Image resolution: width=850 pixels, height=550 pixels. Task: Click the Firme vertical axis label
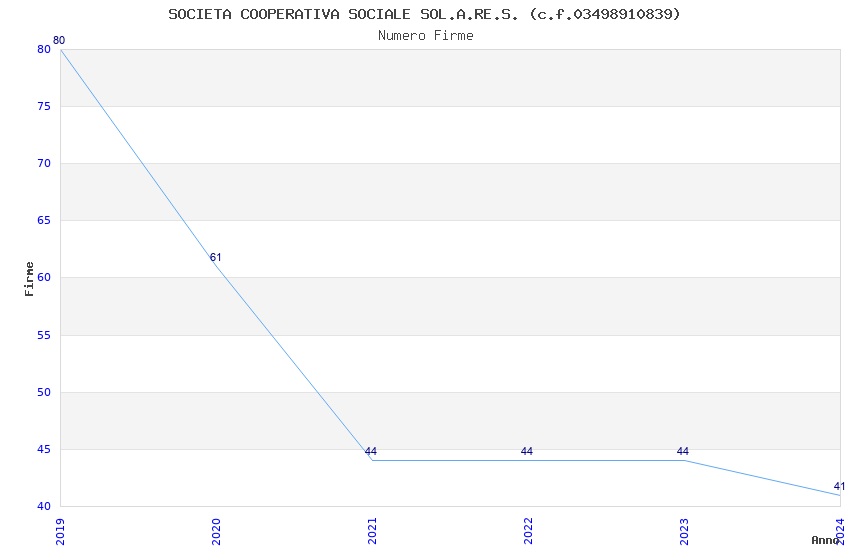click(29, 279)
